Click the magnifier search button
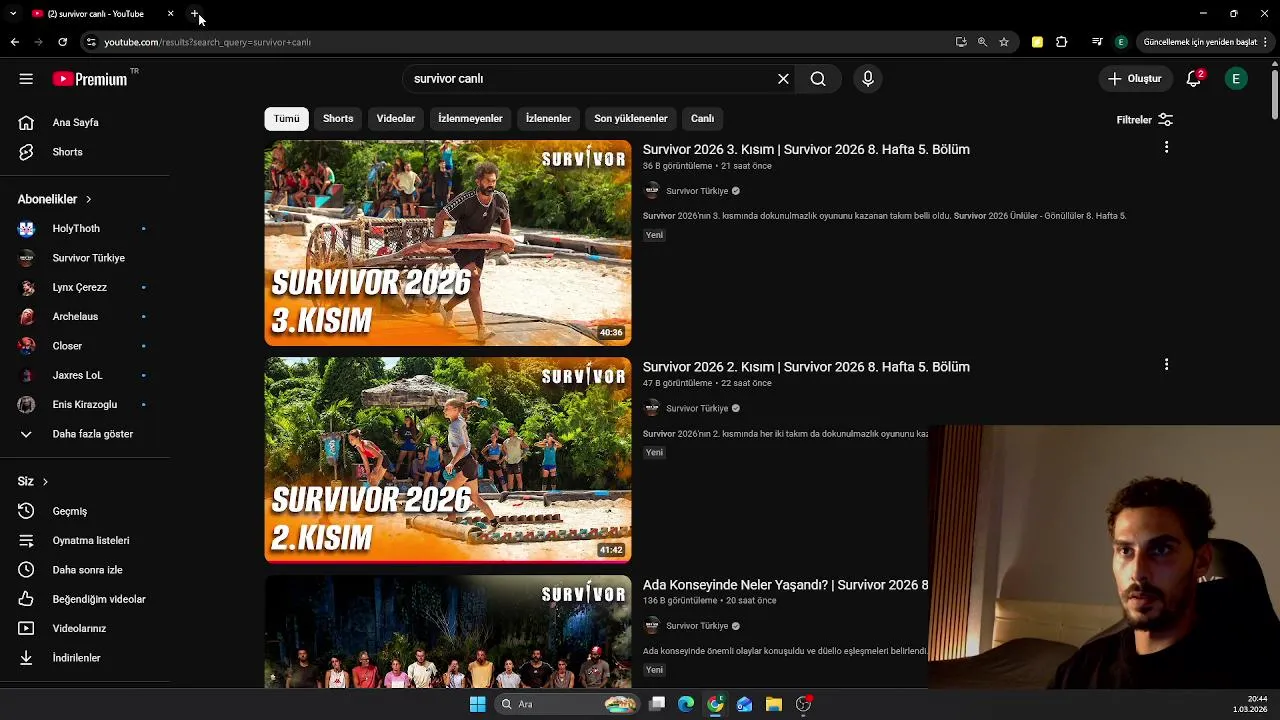Viewport: 1280px width, 720px height. (818, 79)
